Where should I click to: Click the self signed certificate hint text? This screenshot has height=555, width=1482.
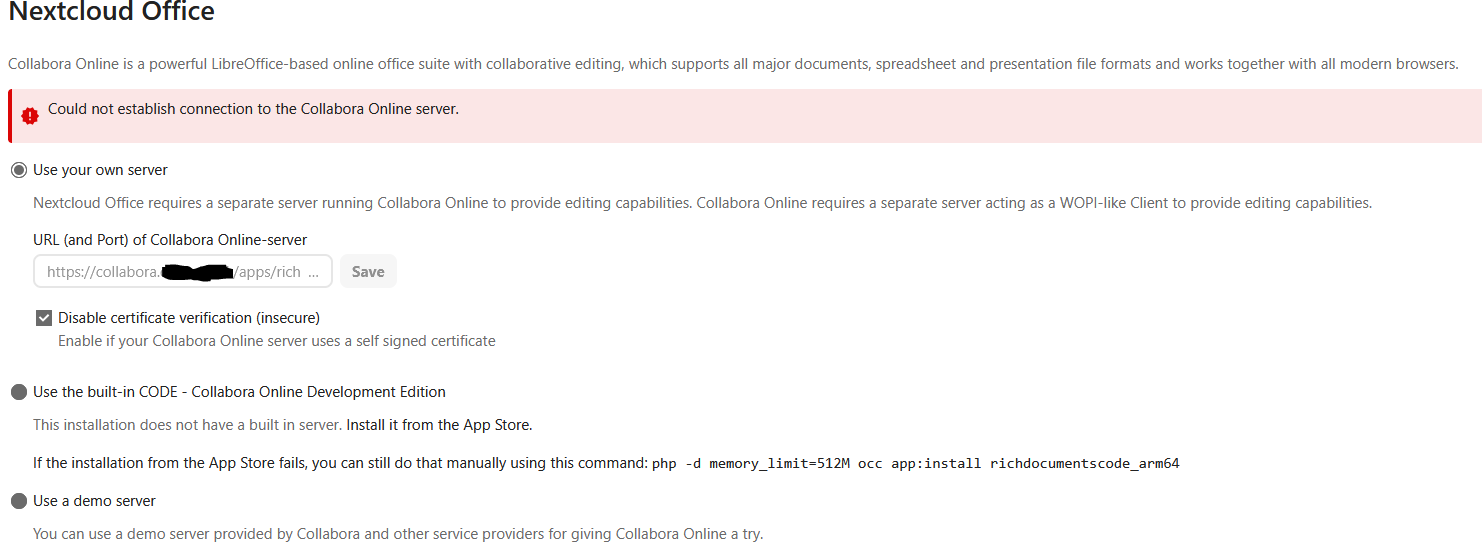click(276, 341)
